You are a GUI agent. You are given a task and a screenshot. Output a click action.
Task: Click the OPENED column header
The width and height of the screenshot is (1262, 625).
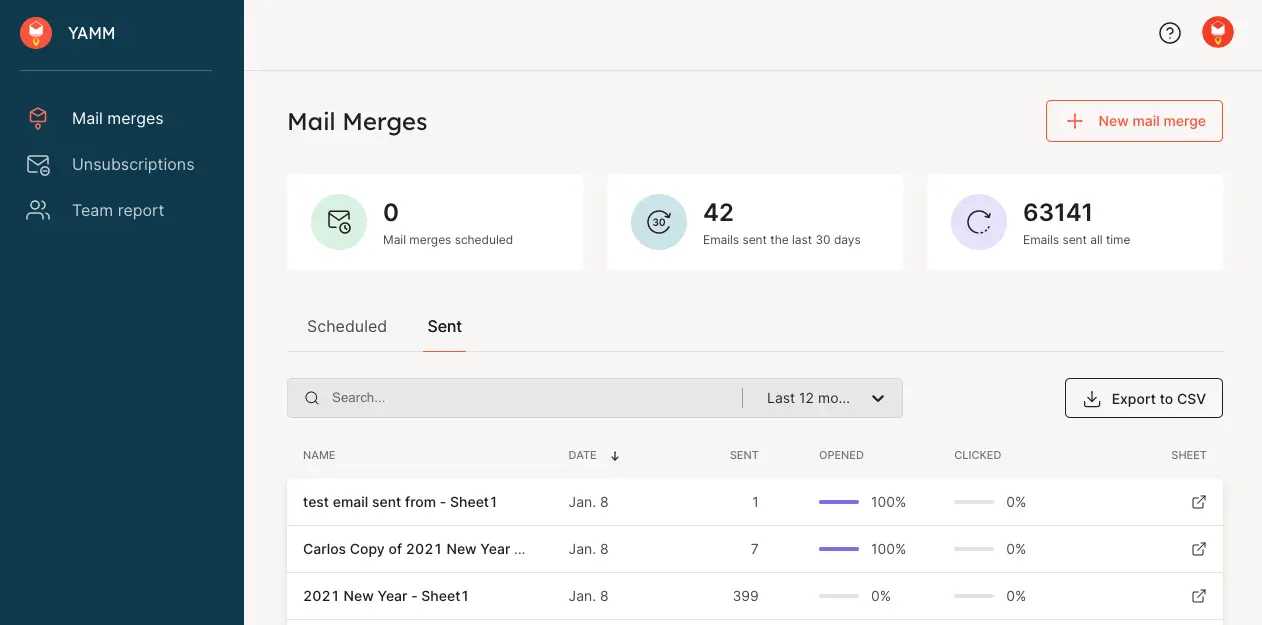(x=841, y=455)
